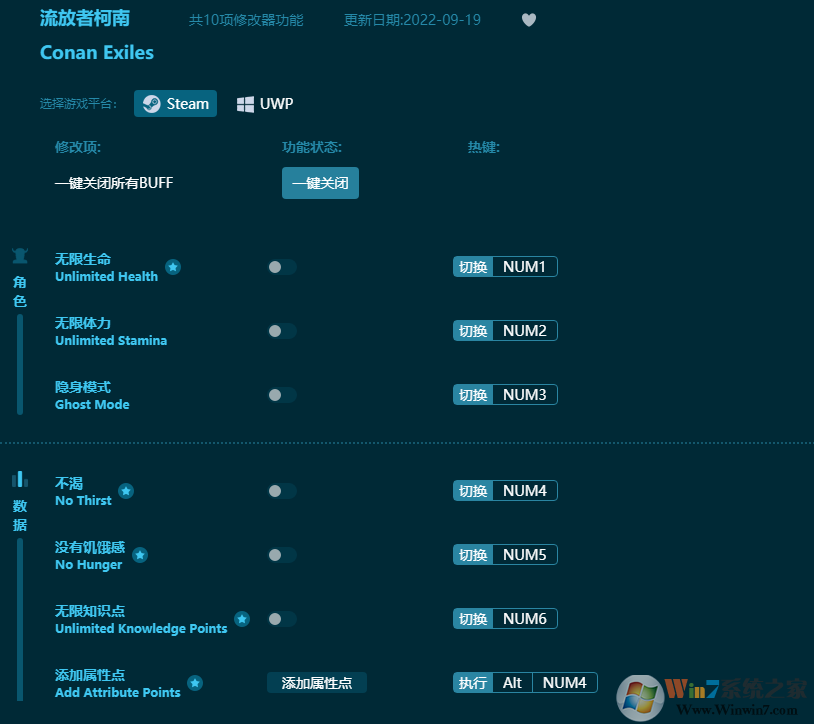Image resolution: width=814 pixels, height=724 pixels.
Task: Click the Steam logo icon
Action: [152, 103]
